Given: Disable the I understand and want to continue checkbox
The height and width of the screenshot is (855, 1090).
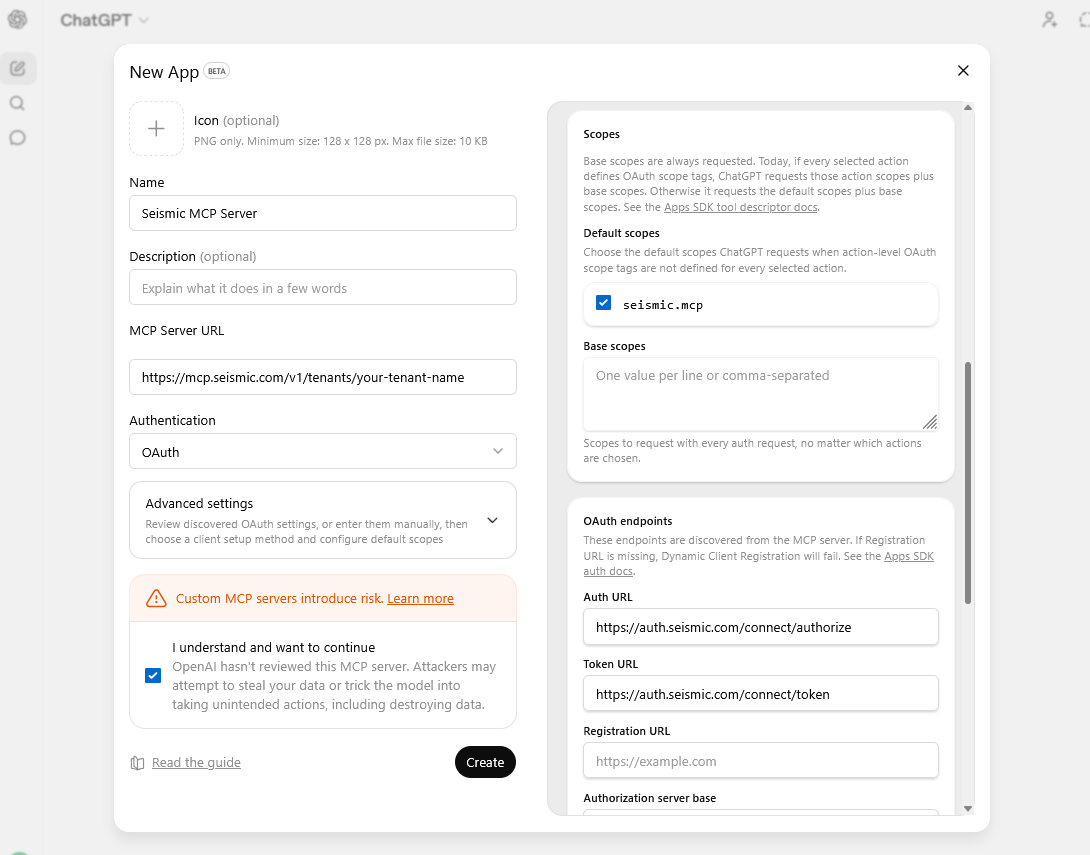Looking at the screenshot, I should click(x=153, y=675).
